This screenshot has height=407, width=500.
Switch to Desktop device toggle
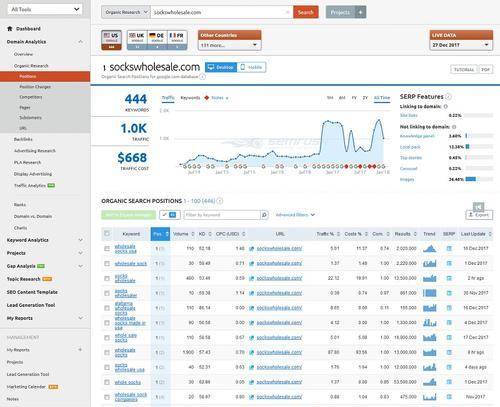(221, 67)
